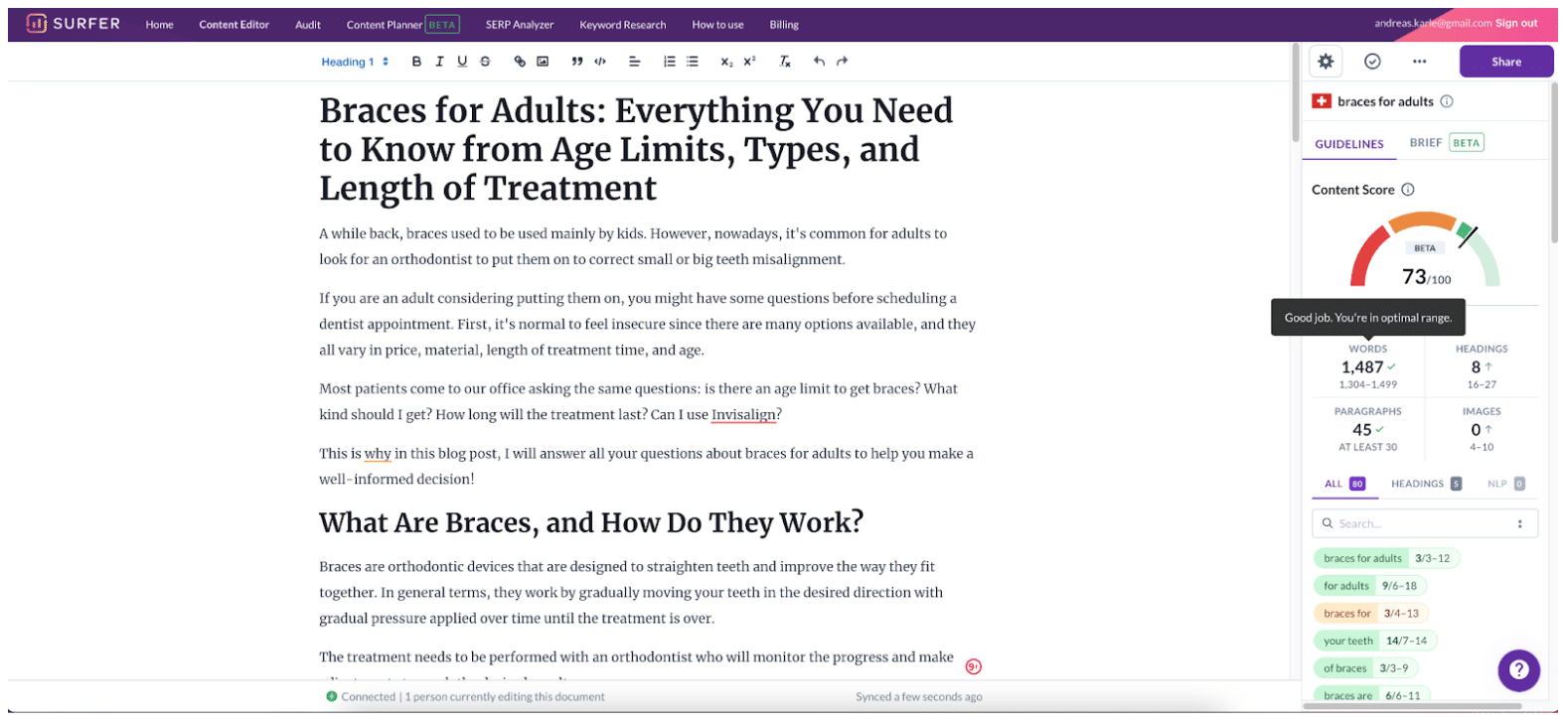Open the three-dots more menu
Screen dimensions: 1568x723
tap(1419, 62)
